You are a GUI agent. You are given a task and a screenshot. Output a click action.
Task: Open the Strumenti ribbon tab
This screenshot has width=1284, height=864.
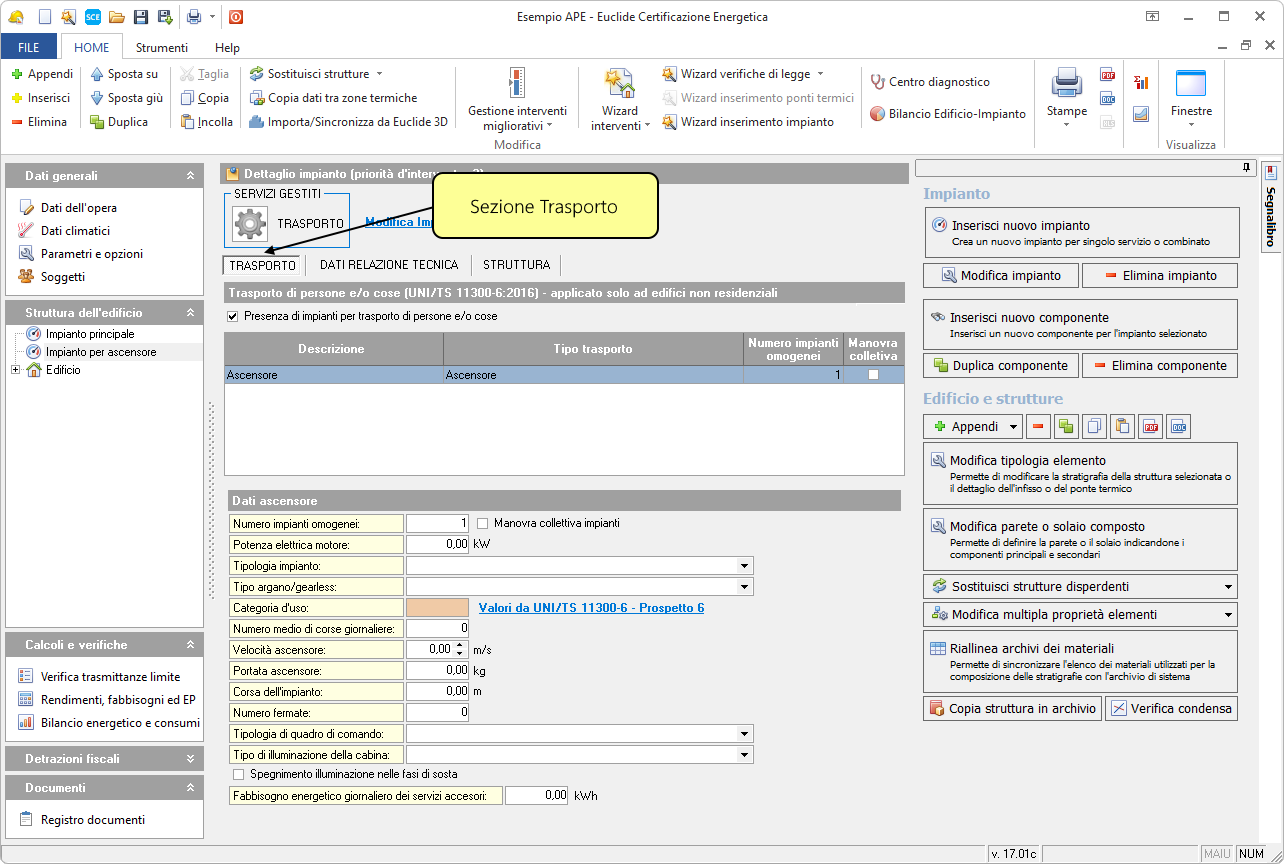coord(161,47)
